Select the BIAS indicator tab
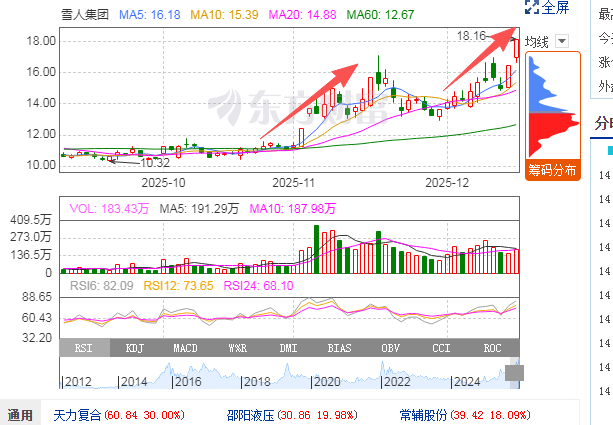 [339, 348]
